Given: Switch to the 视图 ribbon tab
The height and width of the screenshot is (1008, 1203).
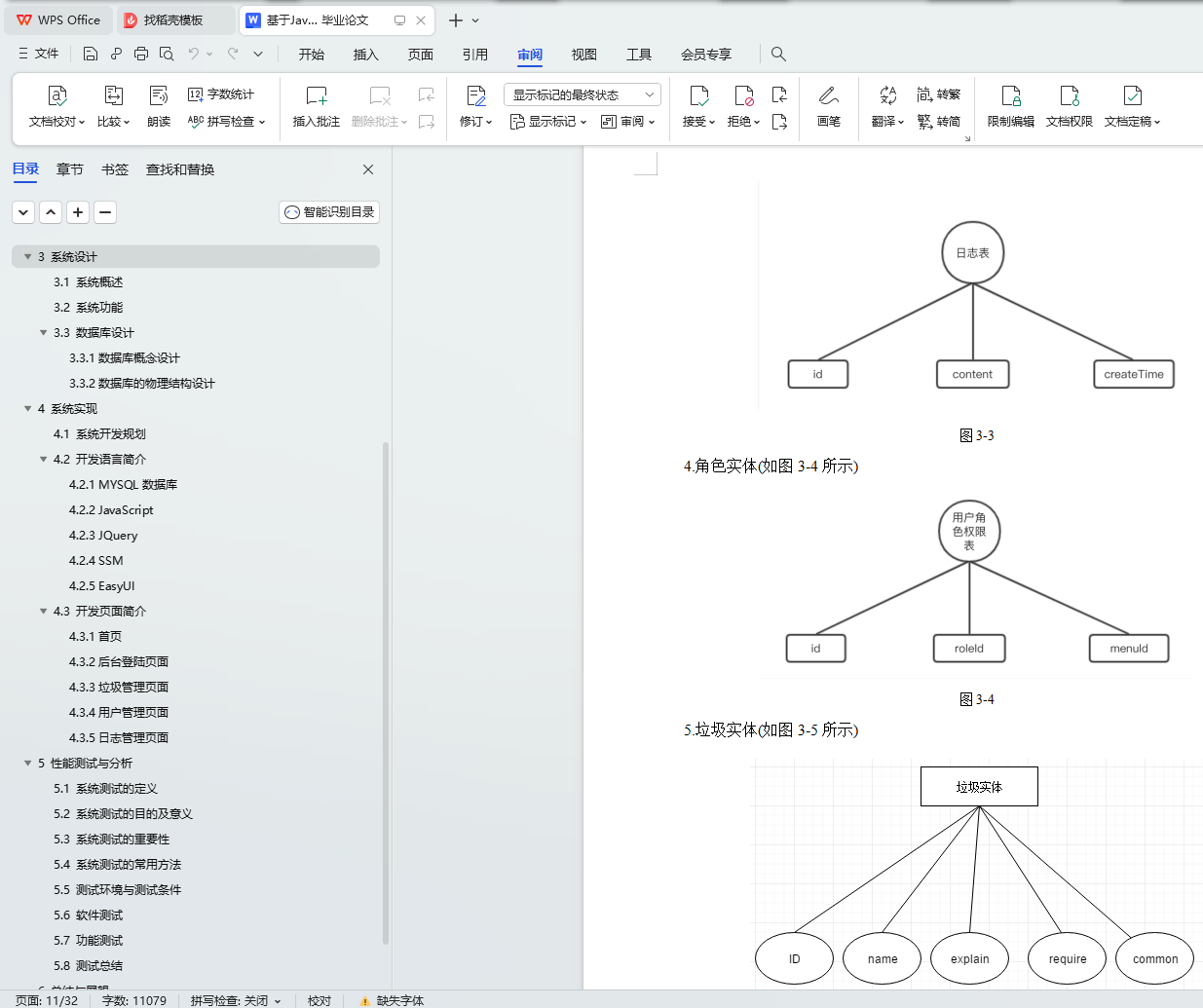Looking at the screenshot, I should 584,55.
